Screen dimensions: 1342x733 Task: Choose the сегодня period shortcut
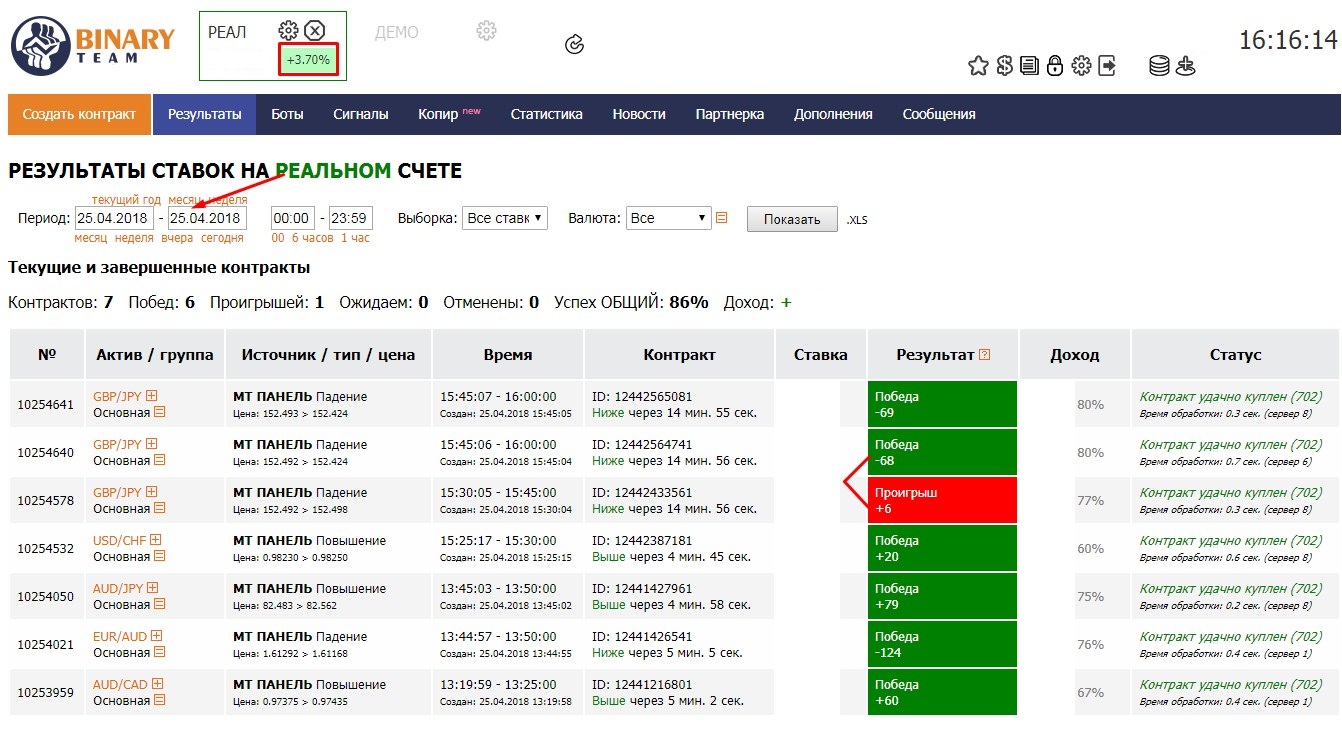point(222,238)
